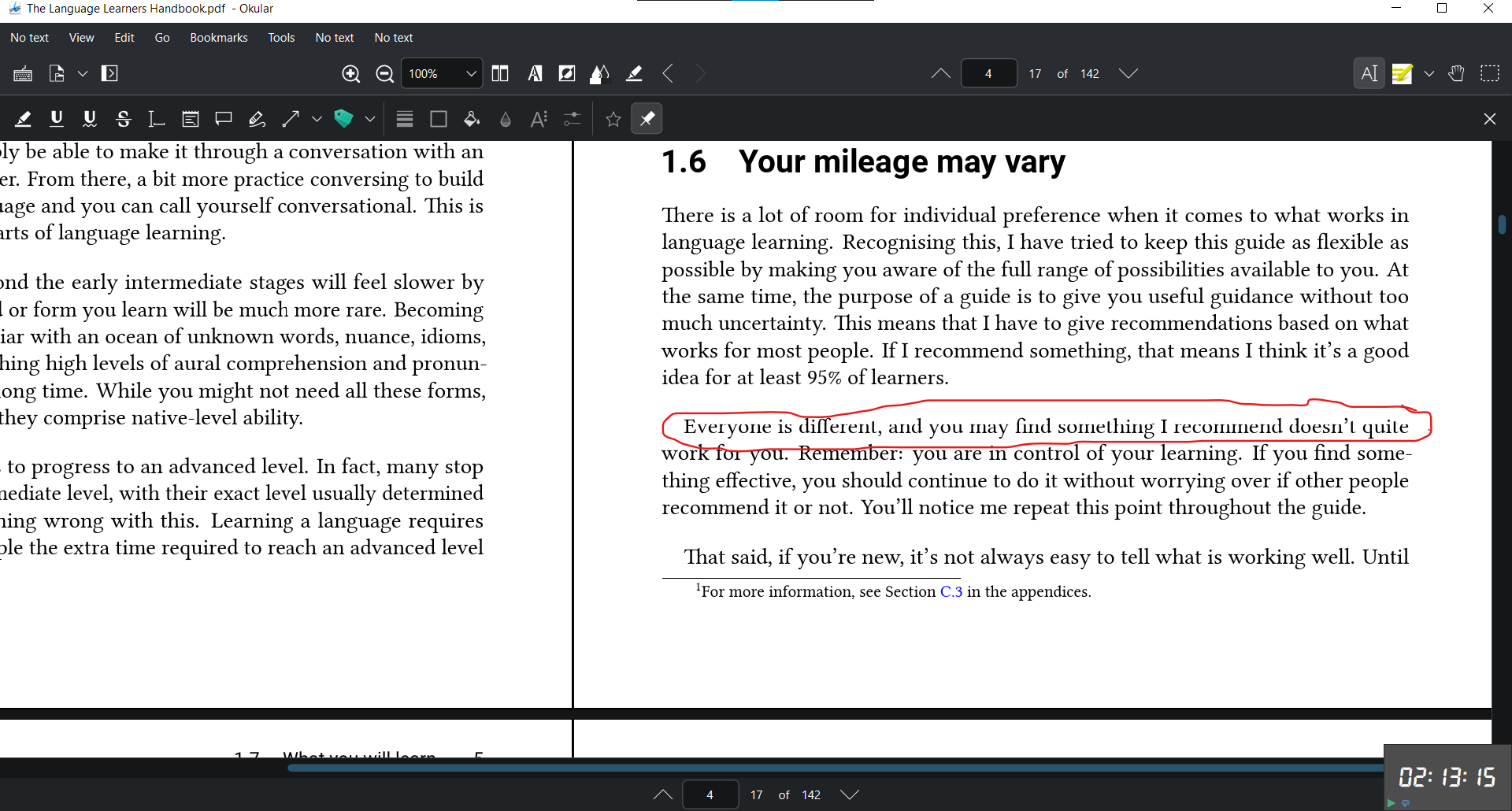Image resolution: width=1512 pixels, height=811 pixels.
Task: Click the Zoom In magnifier icon
Action: click(x=351, y=74)
